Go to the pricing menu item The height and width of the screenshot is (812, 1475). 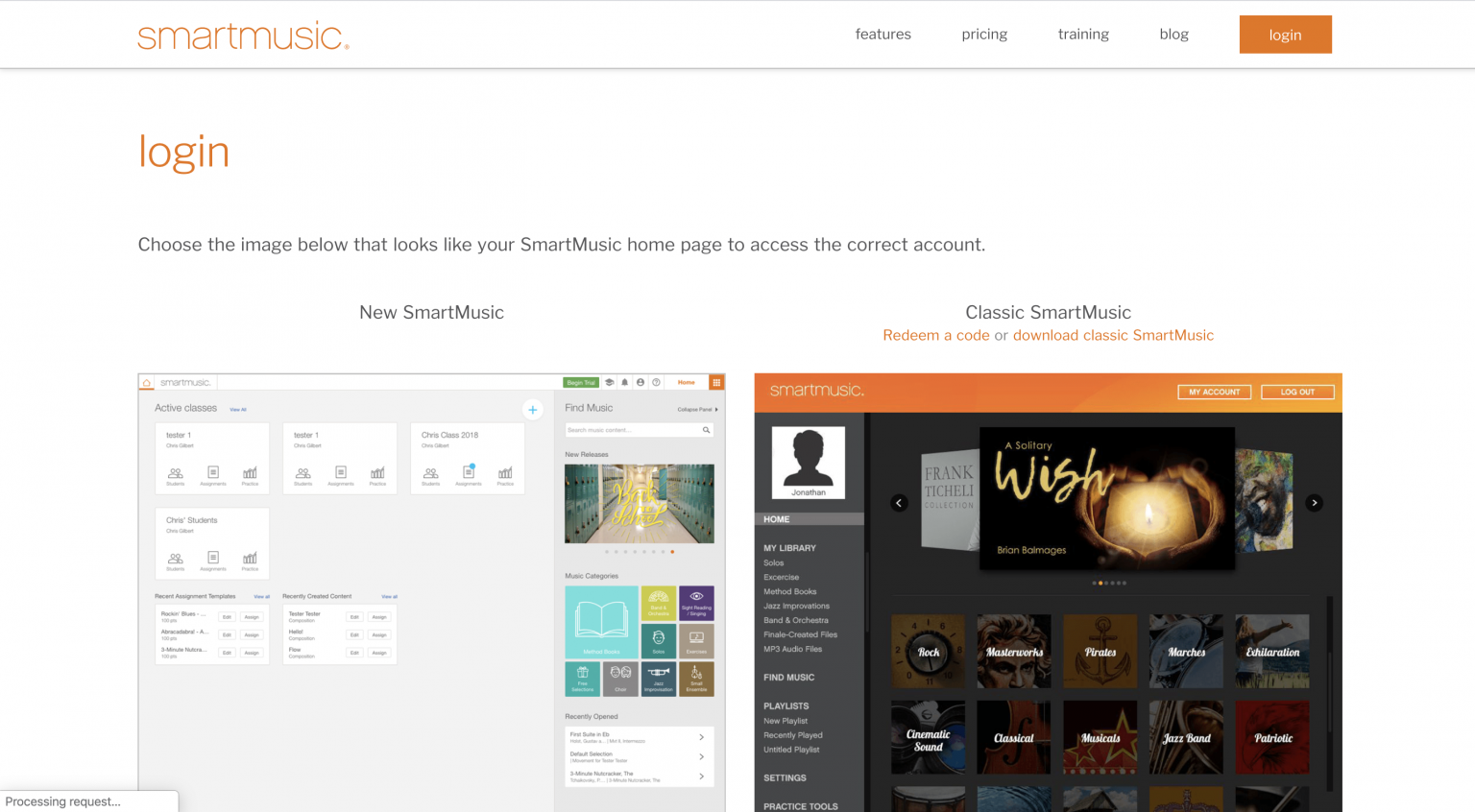pyautogui.click(x=984, y=34)
